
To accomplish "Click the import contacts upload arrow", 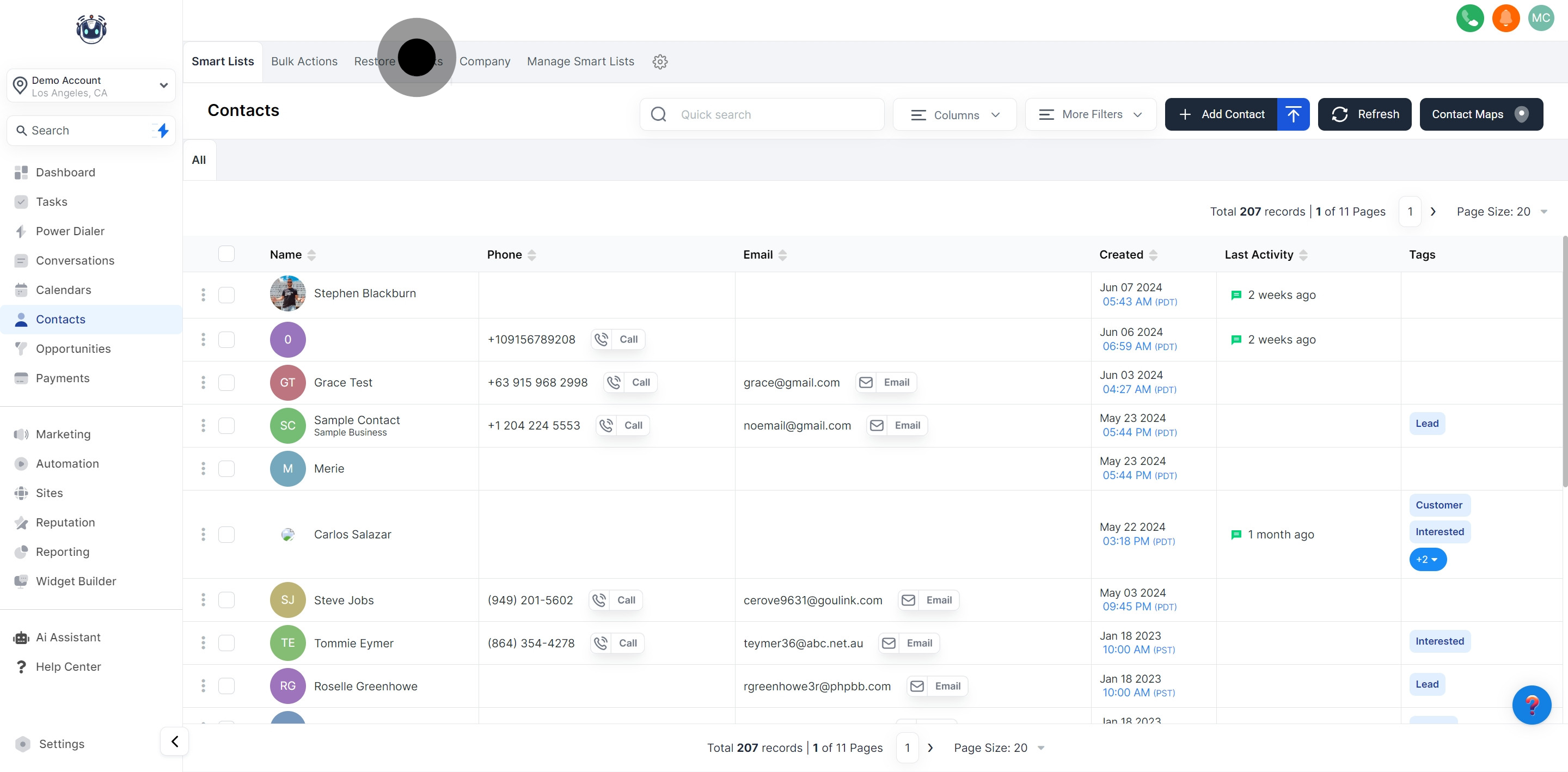I will click(1293, 114).
